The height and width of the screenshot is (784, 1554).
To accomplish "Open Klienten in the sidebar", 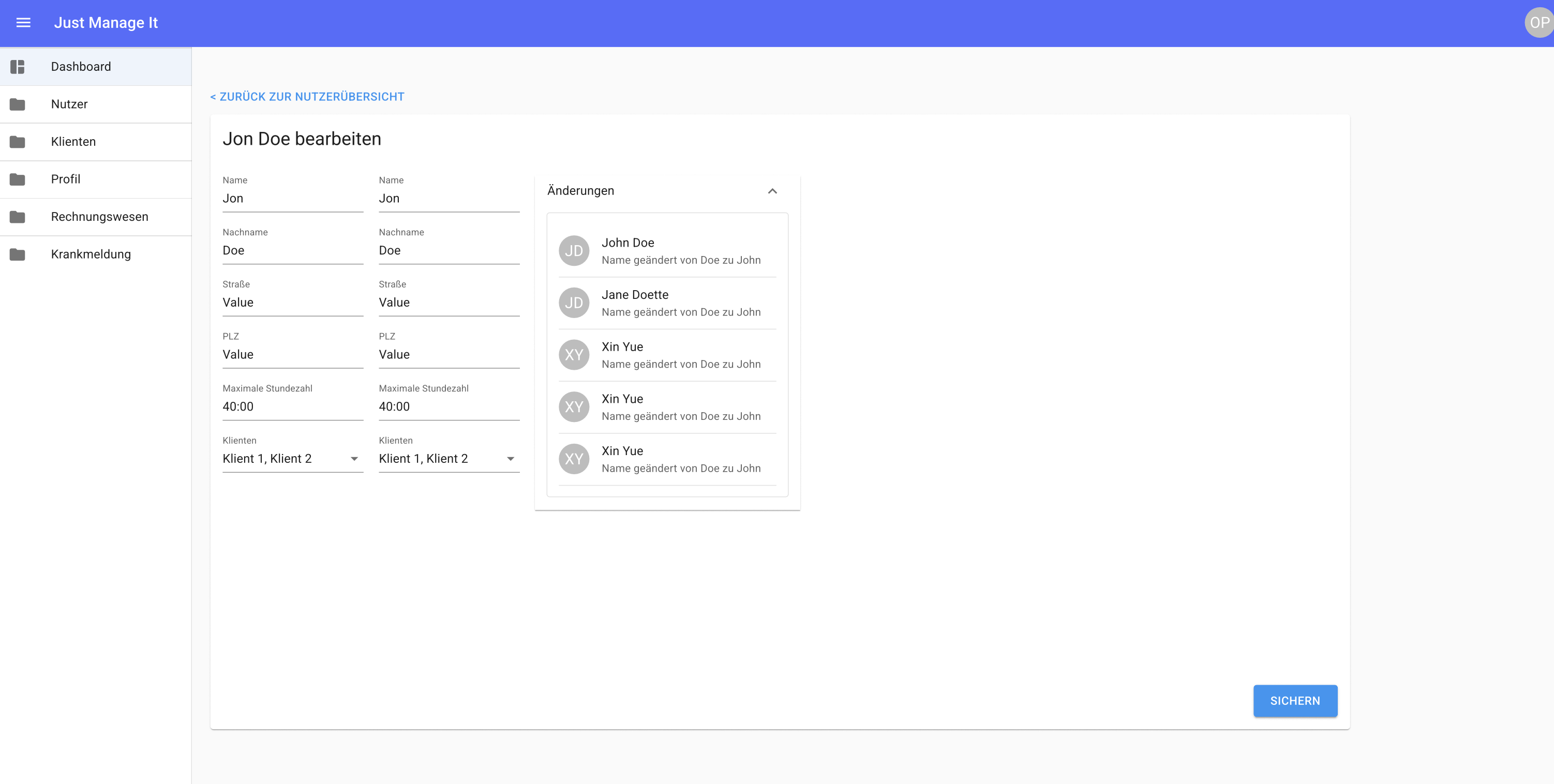I will tap(73, 142).
